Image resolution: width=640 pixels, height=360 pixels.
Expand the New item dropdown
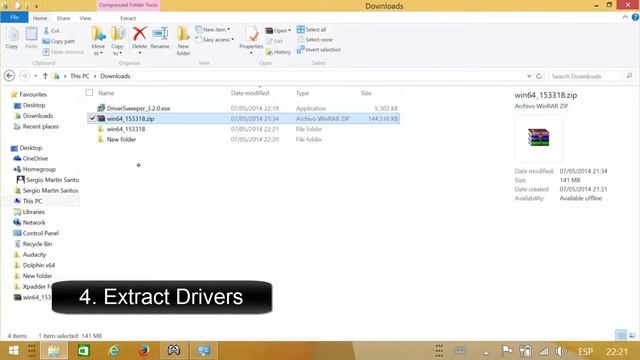[213, 29]
